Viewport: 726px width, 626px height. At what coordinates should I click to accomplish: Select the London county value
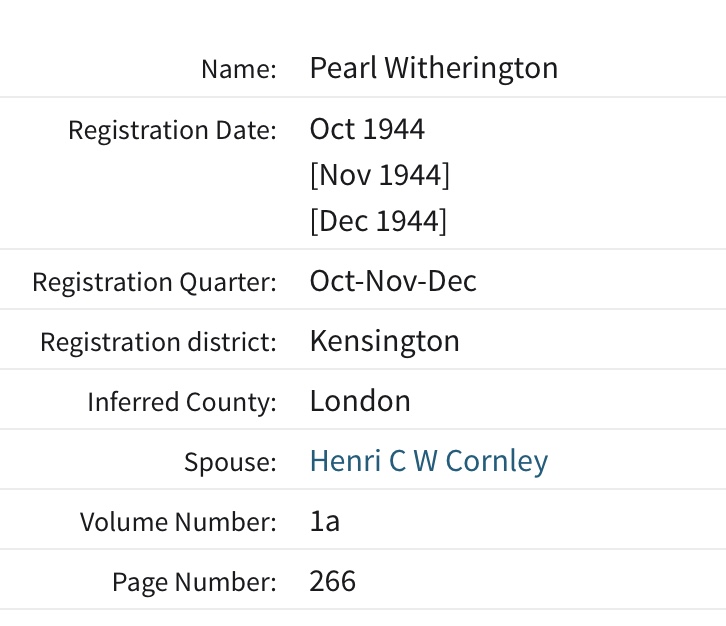click(360, 401)
